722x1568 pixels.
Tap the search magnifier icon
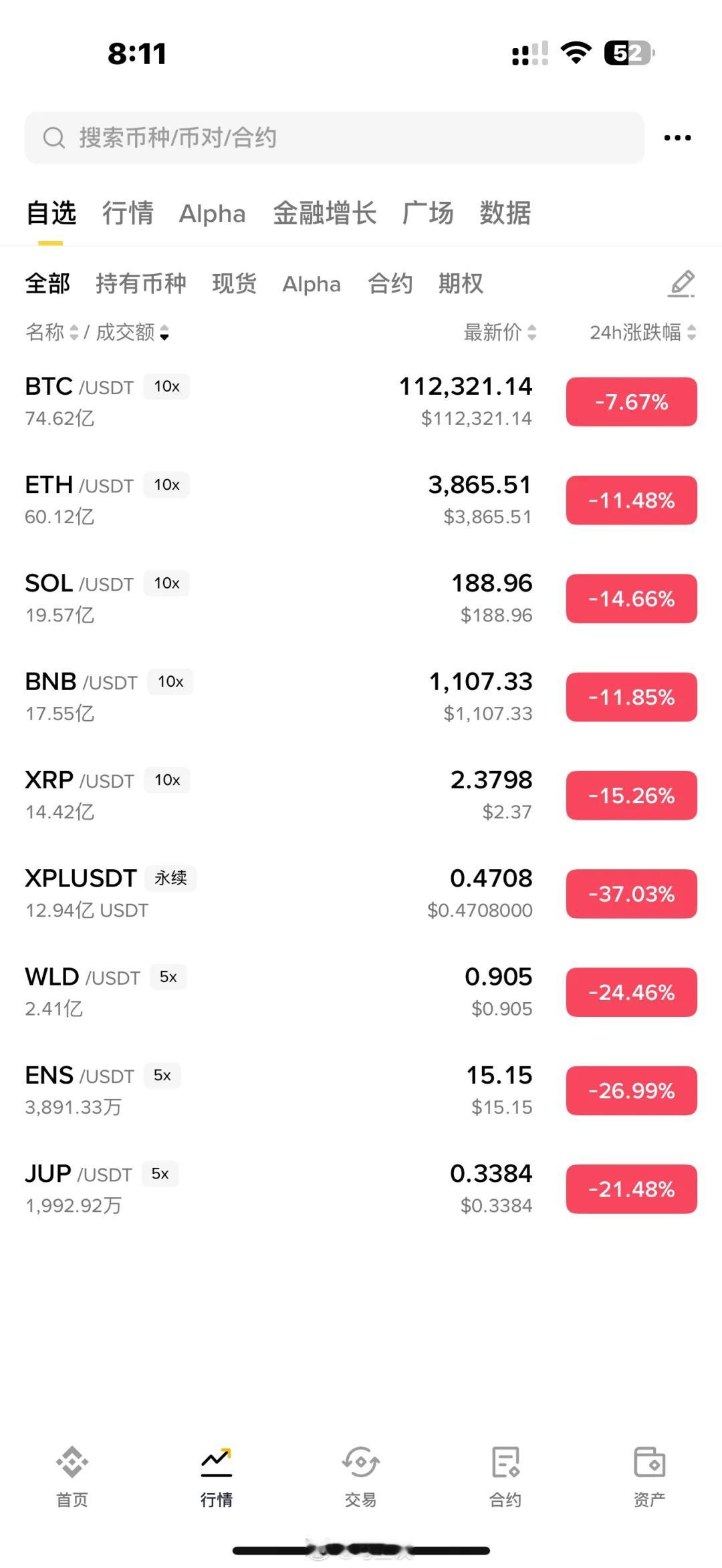[x=53, y=138]
